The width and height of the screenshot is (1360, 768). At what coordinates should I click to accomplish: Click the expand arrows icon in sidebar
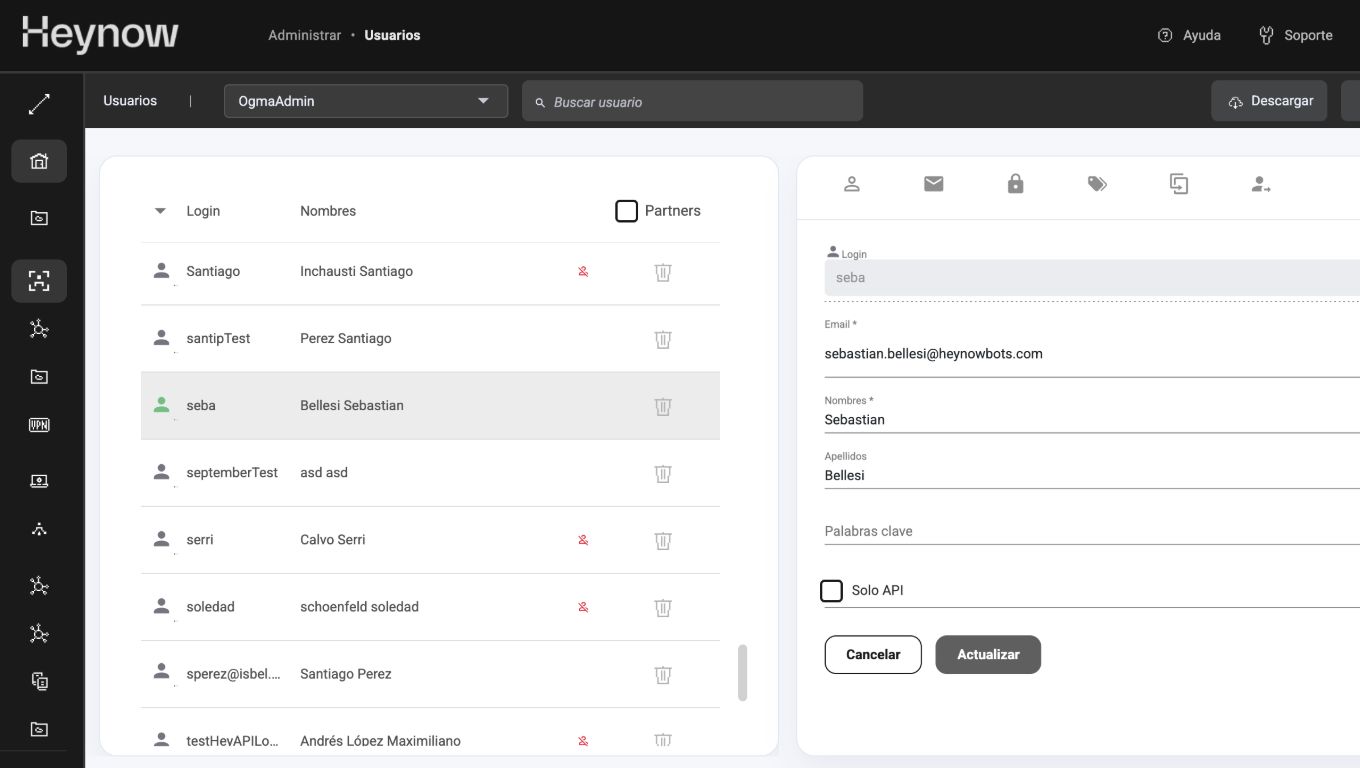39,104
